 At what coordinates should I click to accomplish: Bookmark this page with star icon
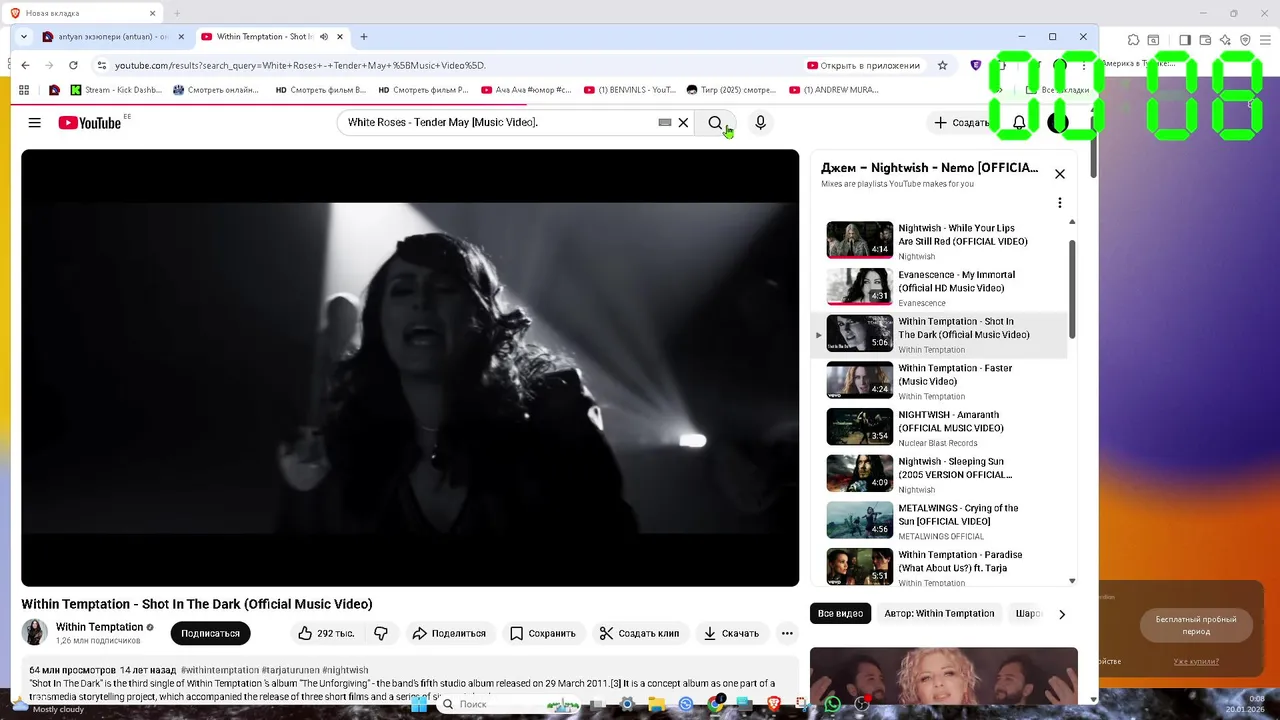(942, 65)
